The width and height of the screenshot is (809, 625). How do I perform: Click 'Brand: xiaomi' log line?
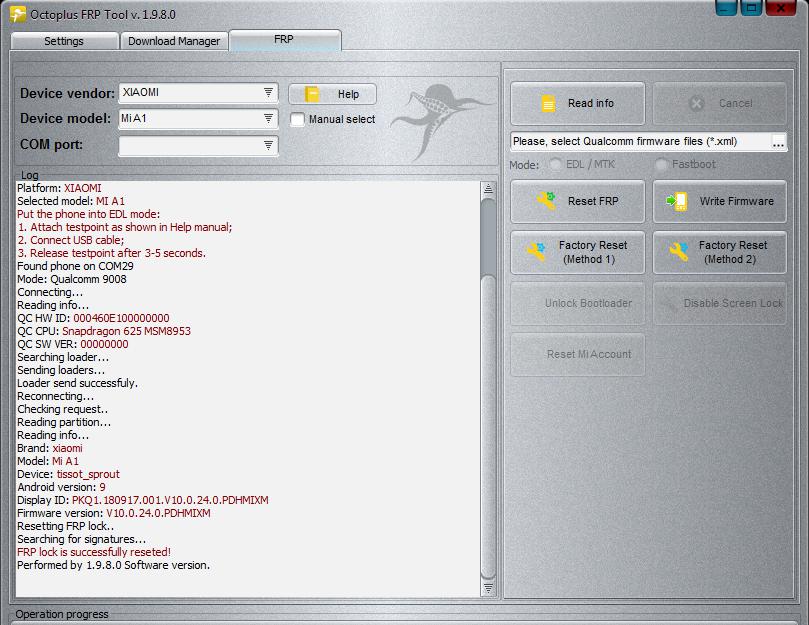tap(50, 448)
